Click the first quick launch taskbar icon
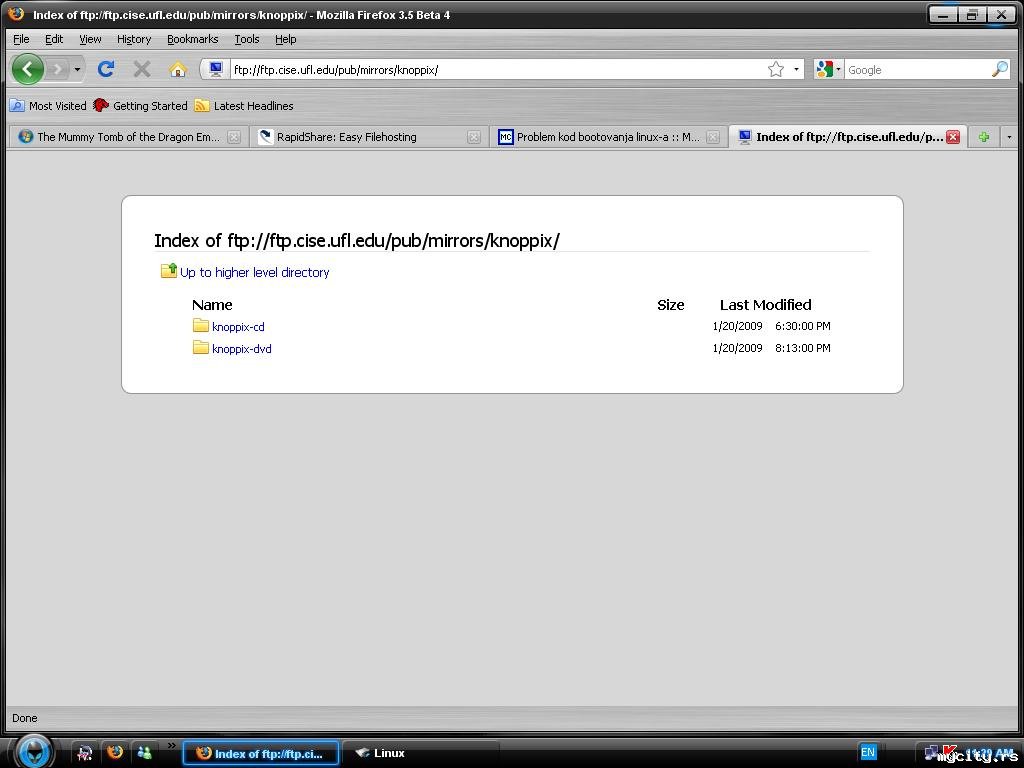Screen dimensions: 1024x768 pos(85,752)
